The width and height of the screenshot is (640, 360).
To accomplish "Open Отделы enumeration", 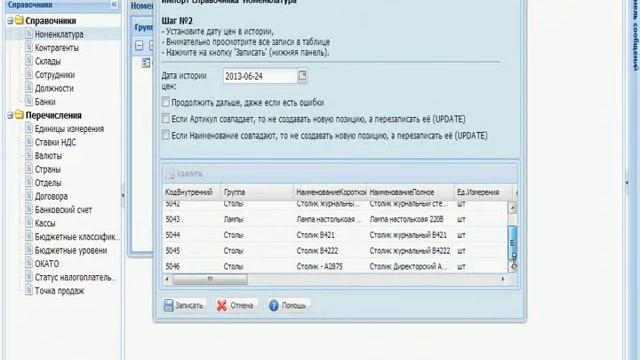I will (x=48, y=182).
